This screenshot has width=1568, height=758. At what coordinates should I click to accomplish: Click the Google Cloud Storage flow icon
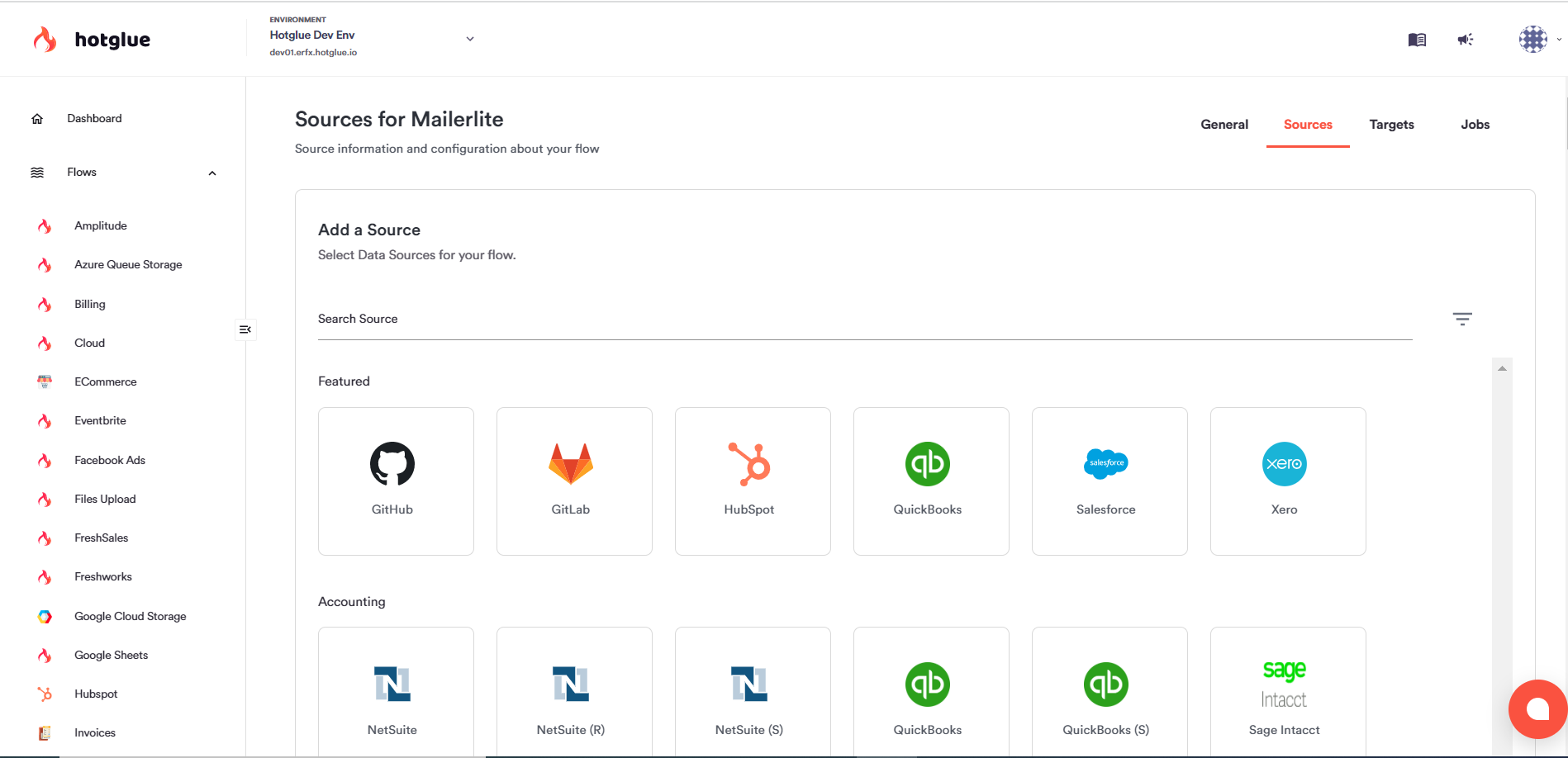coord(45,617)
